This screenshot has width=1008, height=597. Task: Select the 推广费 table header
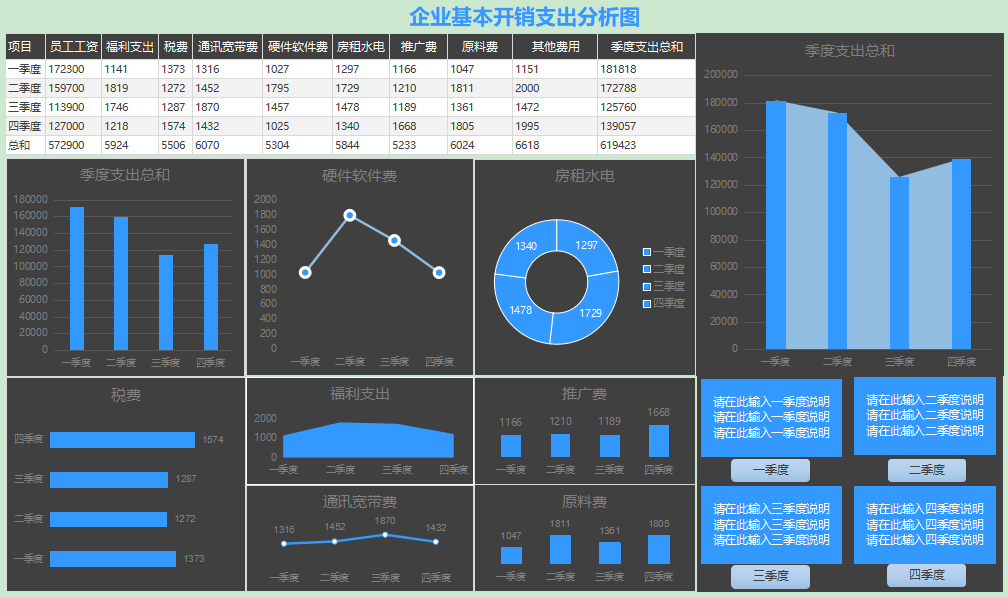point(418,47)
